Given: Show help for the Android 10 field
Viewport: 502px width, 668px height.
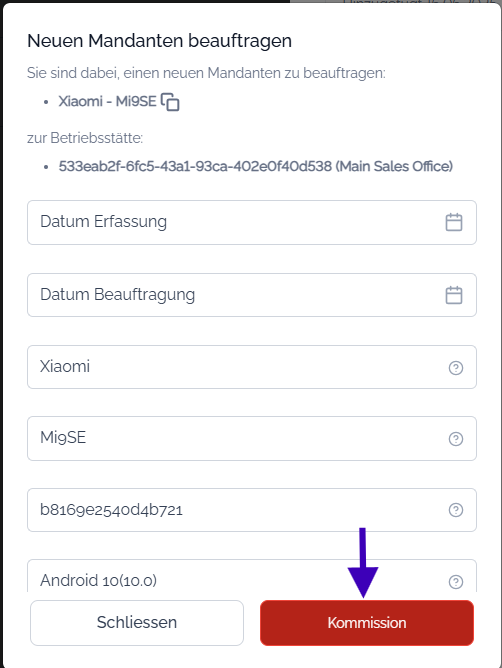Looking at the screenshot, I should 456,582.
